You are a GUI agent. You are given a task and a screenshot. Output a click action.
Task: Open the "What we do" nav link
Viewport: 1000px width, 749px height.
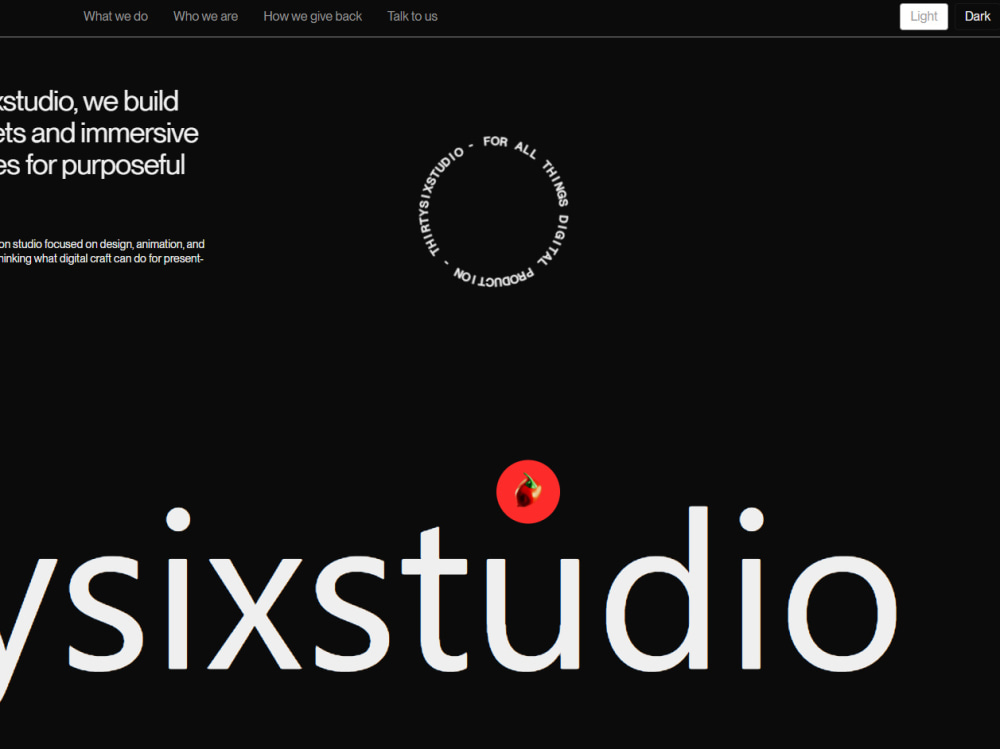[115, 17]
